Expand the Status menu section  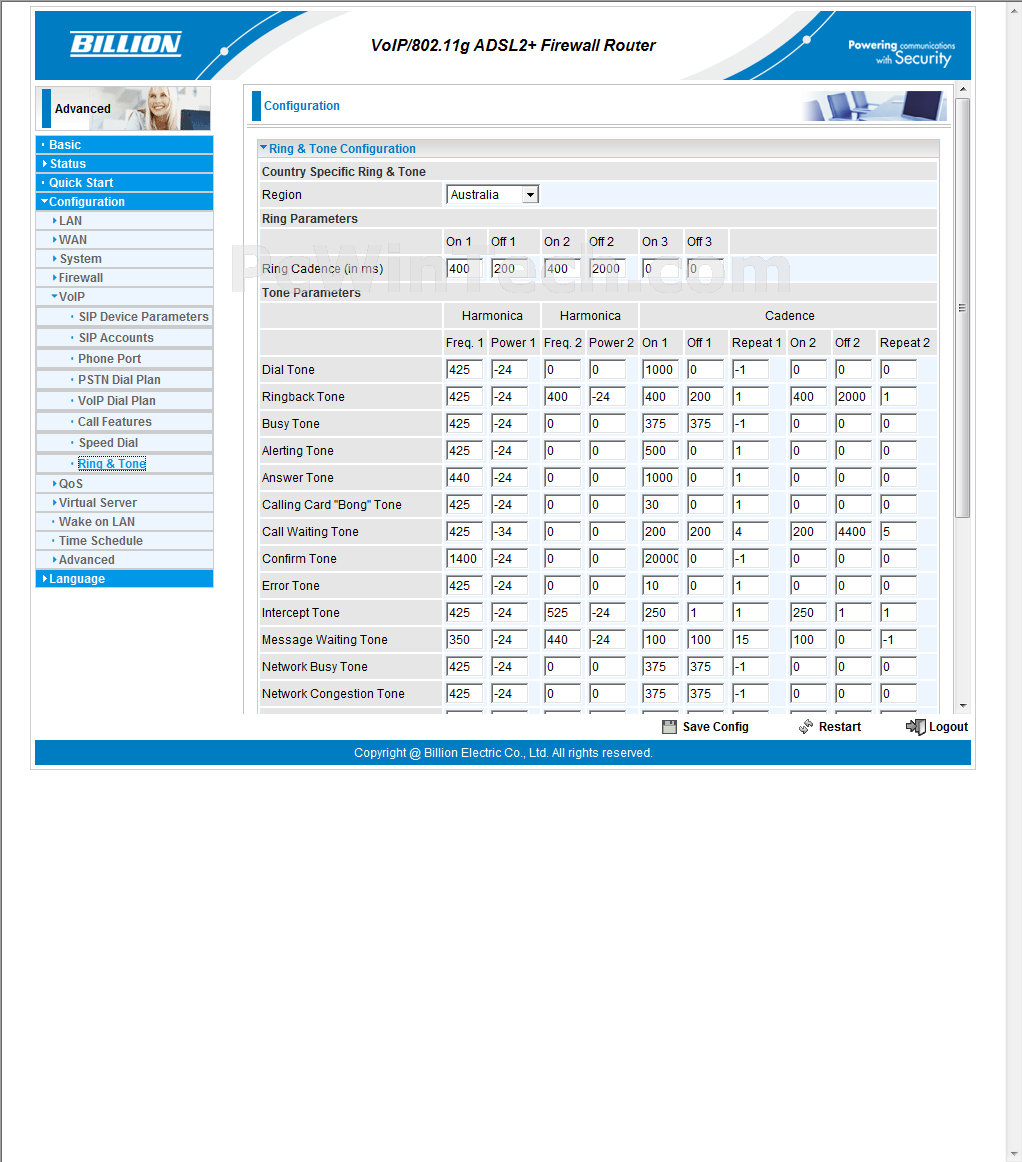click(44, 164)
